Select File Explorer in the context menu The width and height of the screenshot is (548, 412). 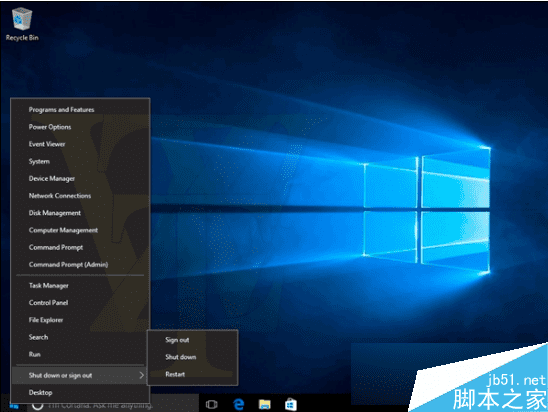(x=81, y=320)
